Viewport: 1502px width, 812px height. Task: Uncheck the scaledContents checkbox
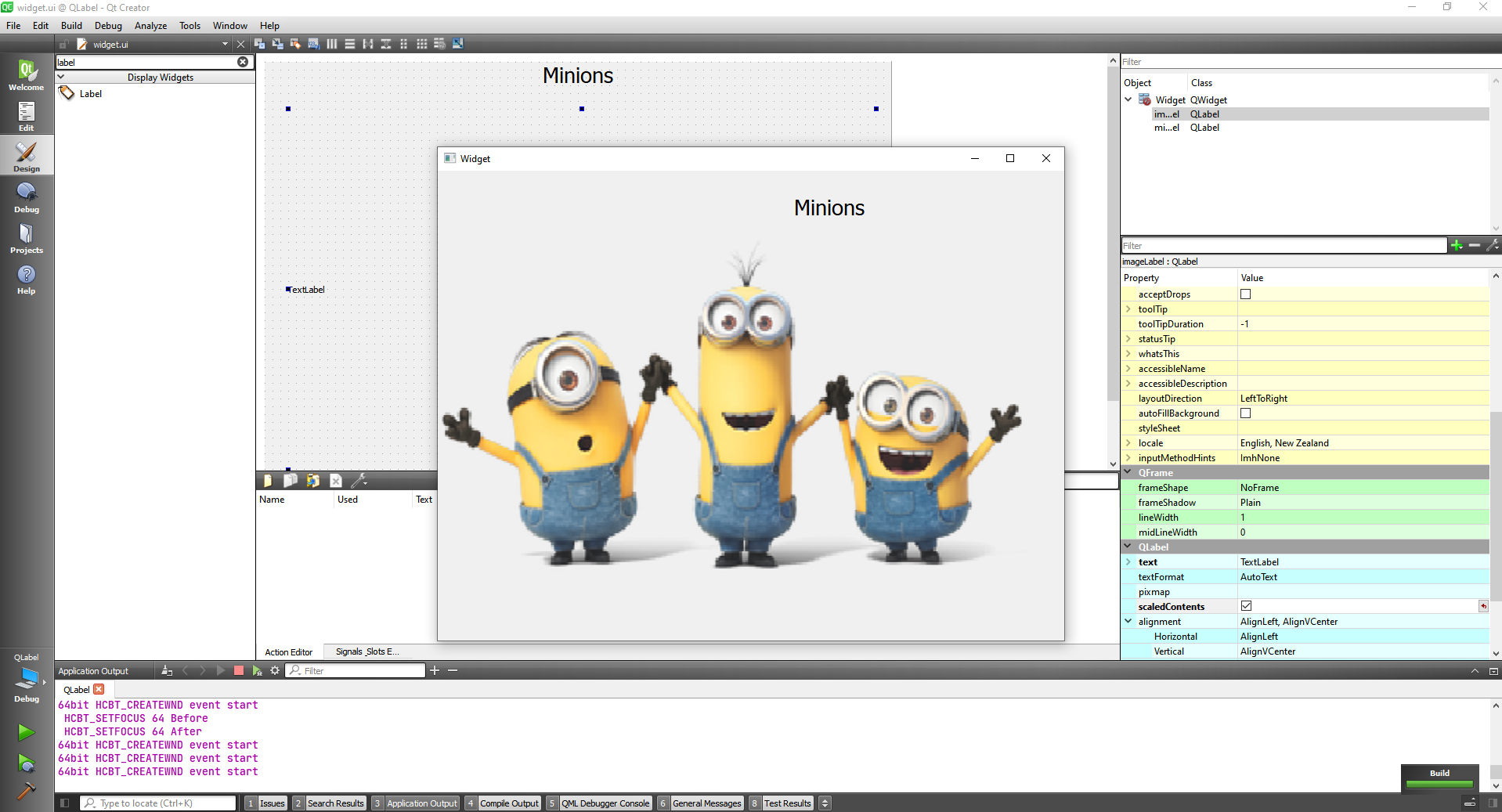(x=1246, y=606)
